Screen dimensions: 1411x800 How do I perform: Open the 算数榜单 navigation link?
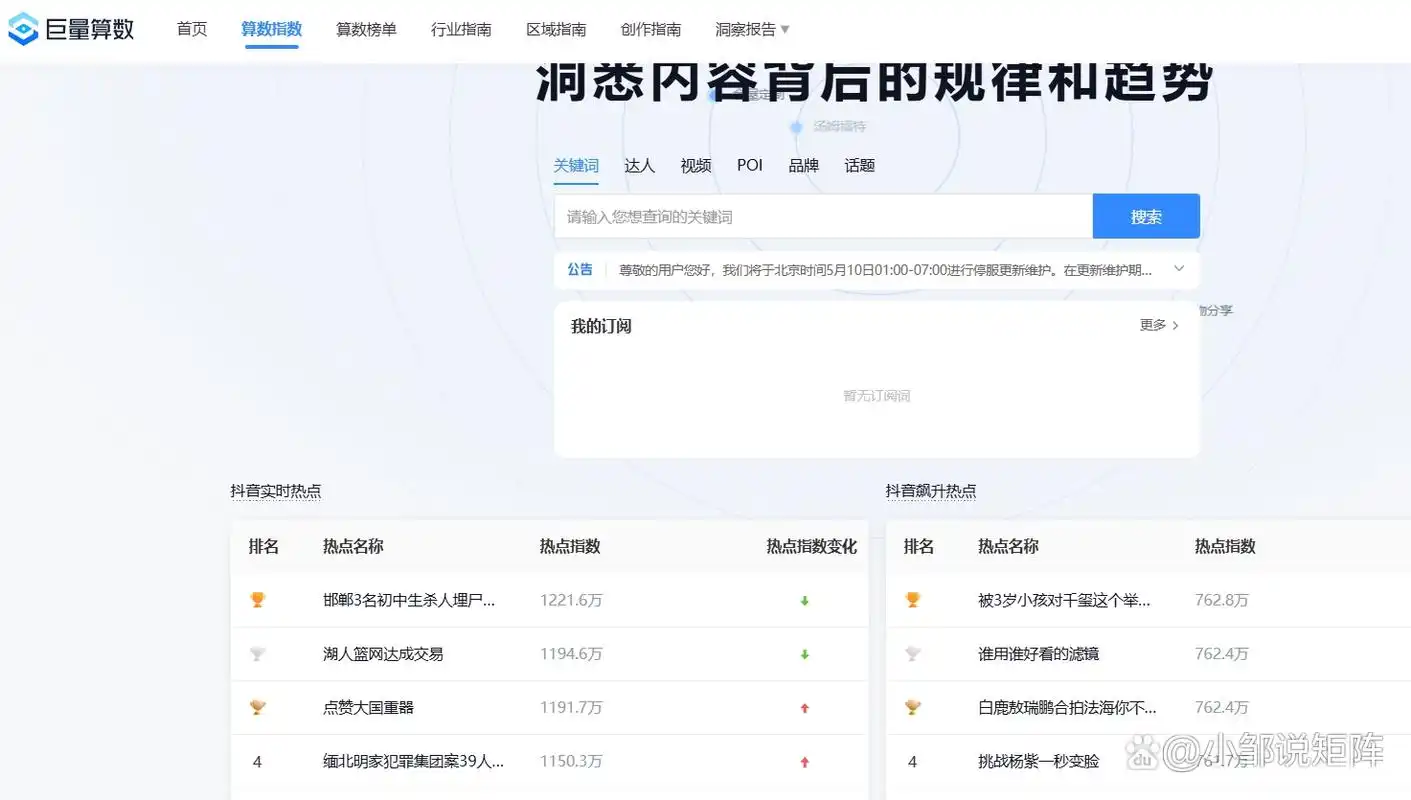pyautogui.click(x=366, y=29)
